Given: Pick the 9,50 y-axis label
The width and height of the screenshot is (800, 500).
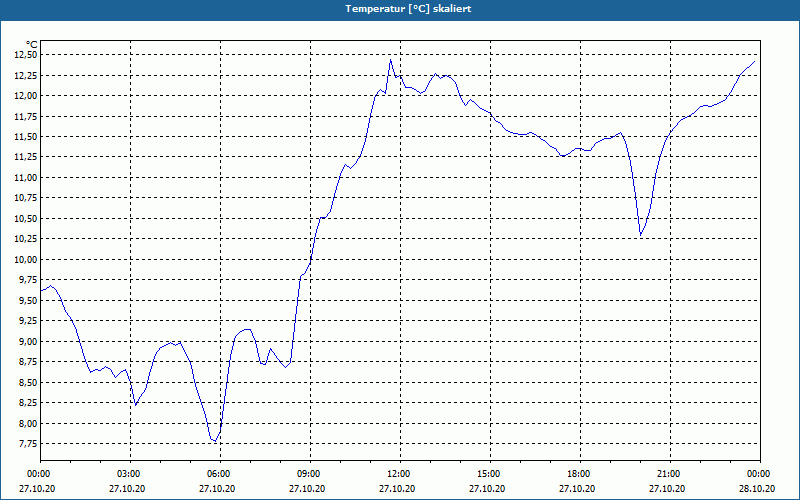Looking at the screenshot, I should [27, 301].
